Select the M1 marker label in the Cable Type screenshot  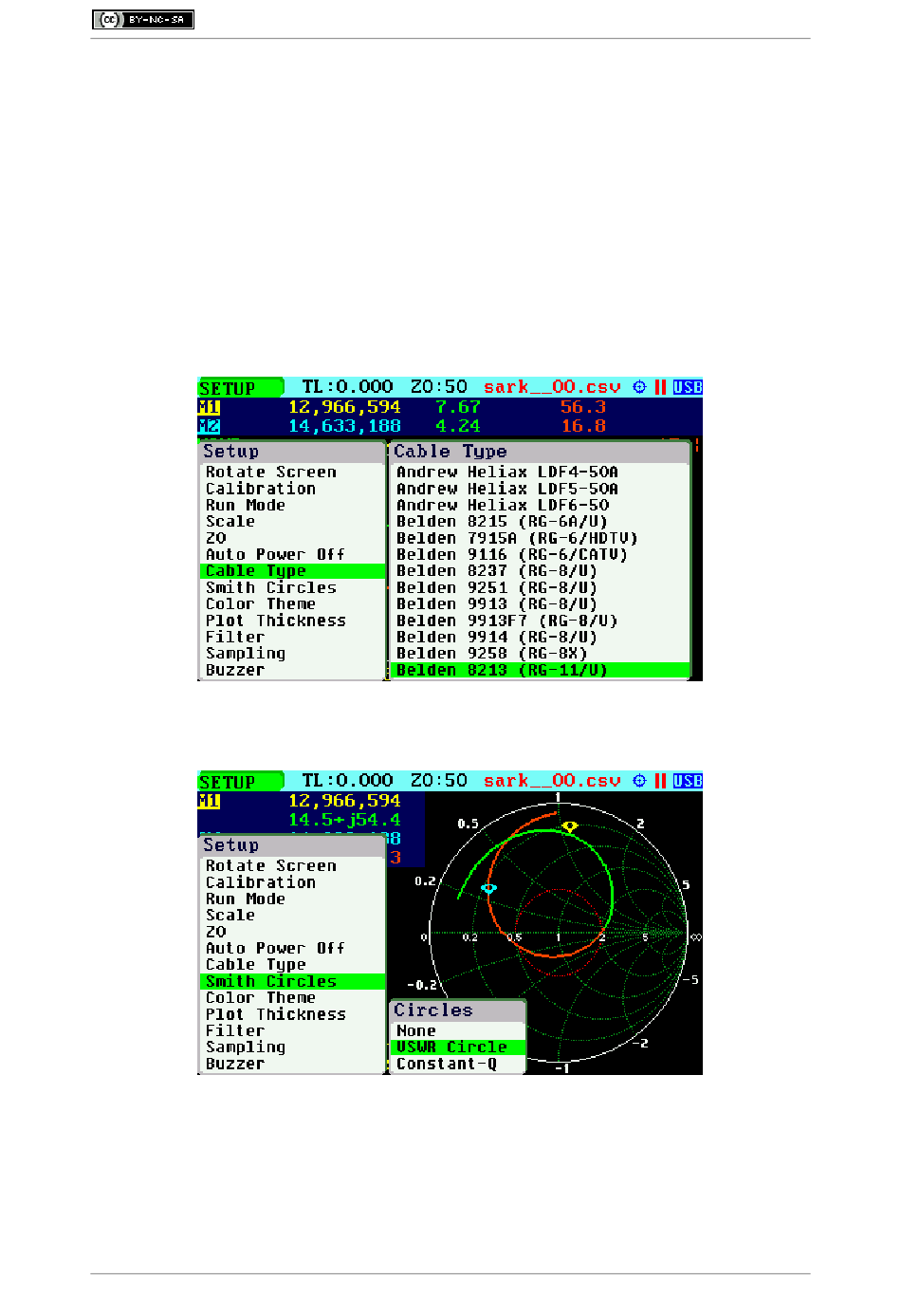[209, 407]
